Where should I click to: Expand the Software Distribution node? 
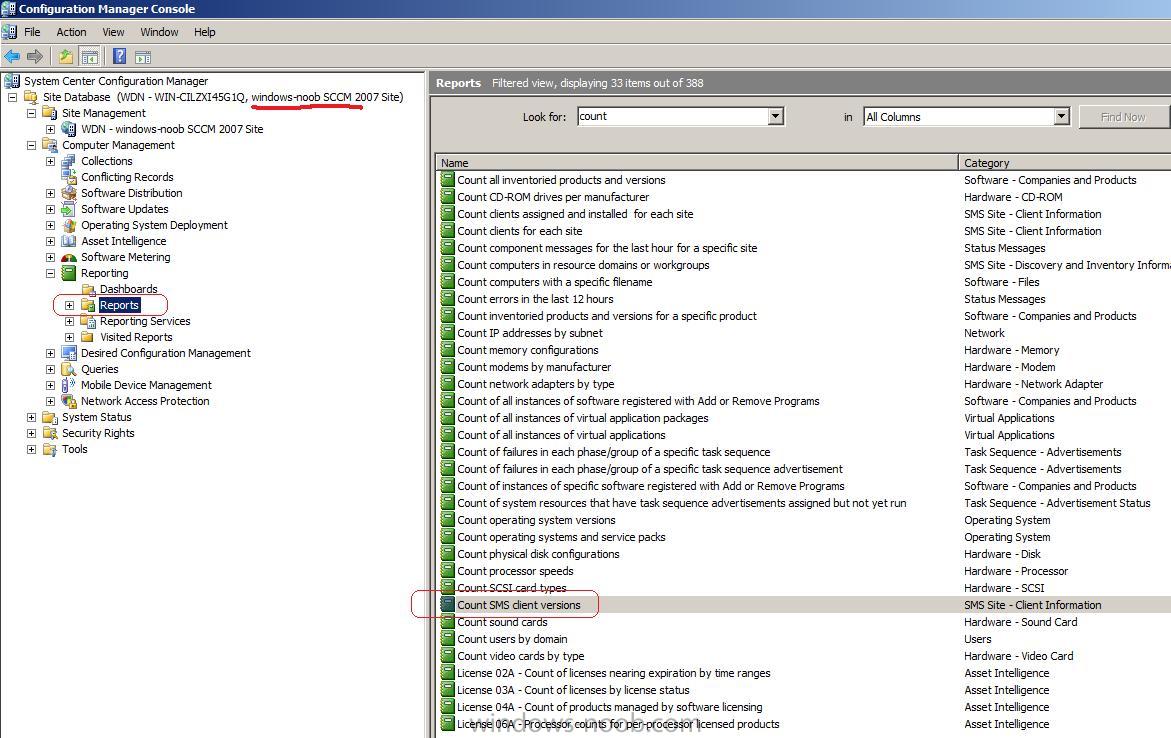pos(50,193)
